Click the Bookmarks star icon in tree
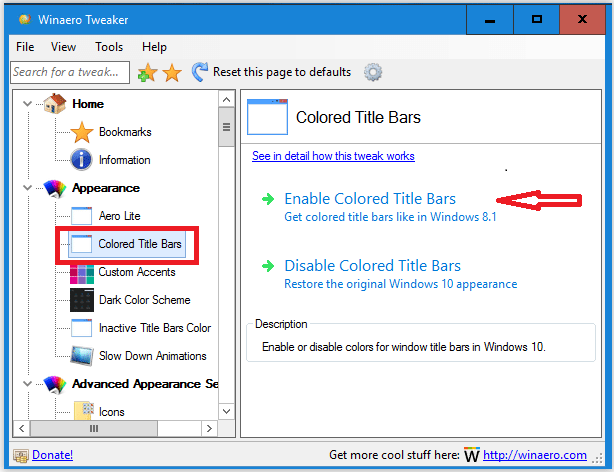Image resolution: width=614 pixels, height=472 pixels. [x=82, y=132]
